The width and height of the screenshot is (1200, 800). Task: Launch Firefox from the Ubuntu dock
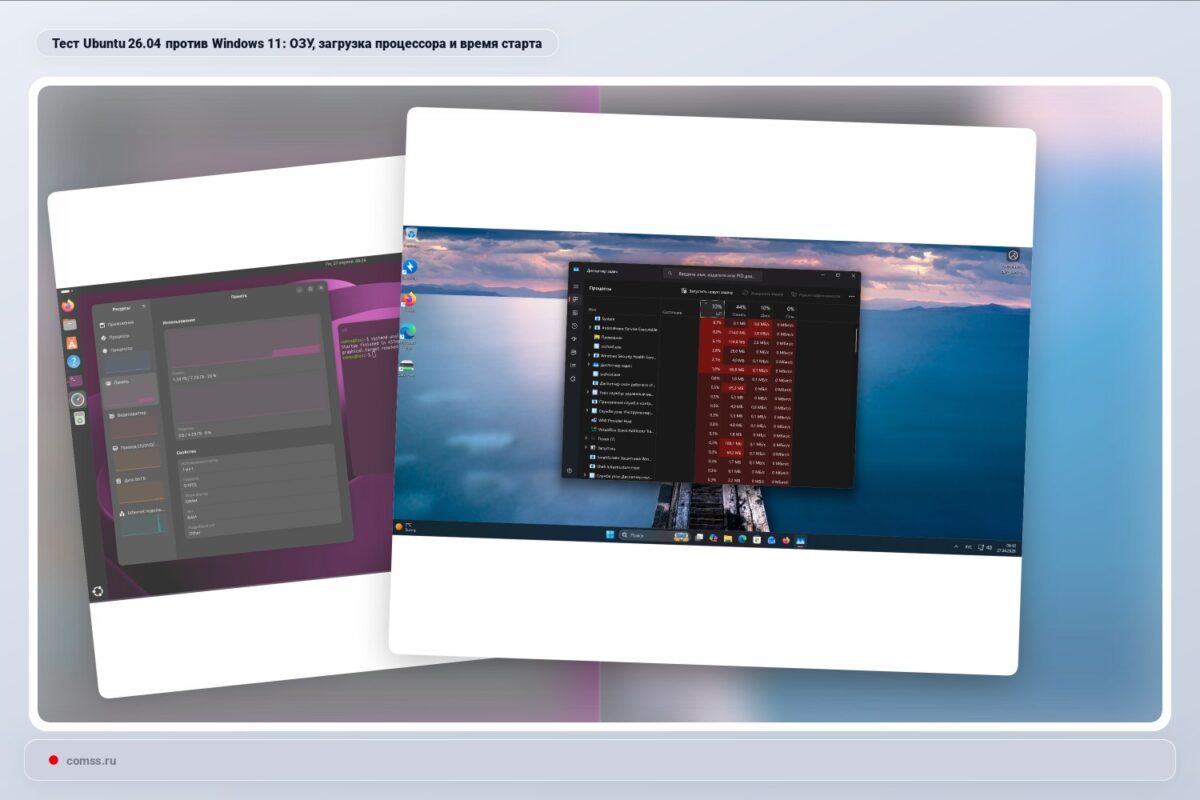68,307
